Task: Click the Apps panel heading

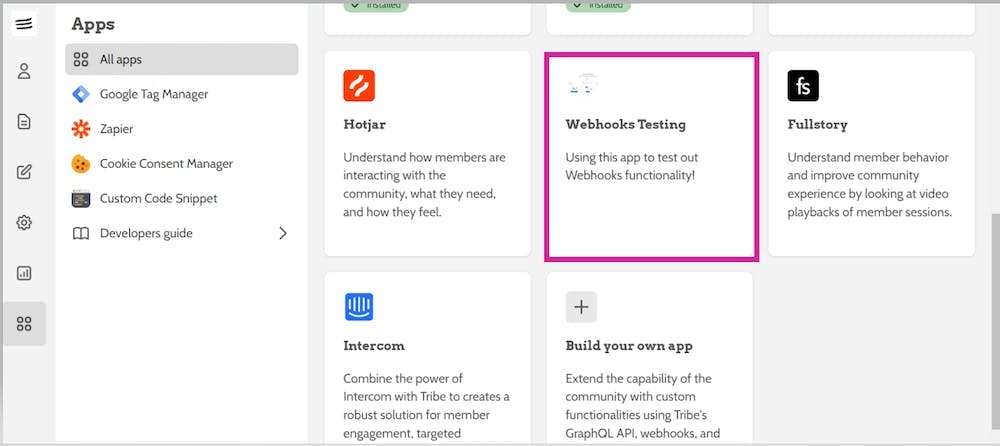Action: coord(93,24)
